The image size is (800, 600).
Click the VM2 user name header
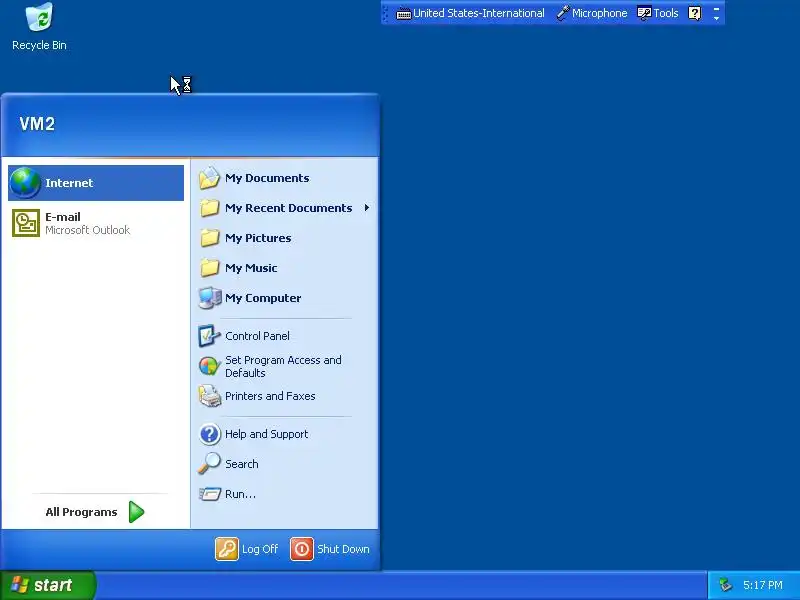click(x=37, y=123)
